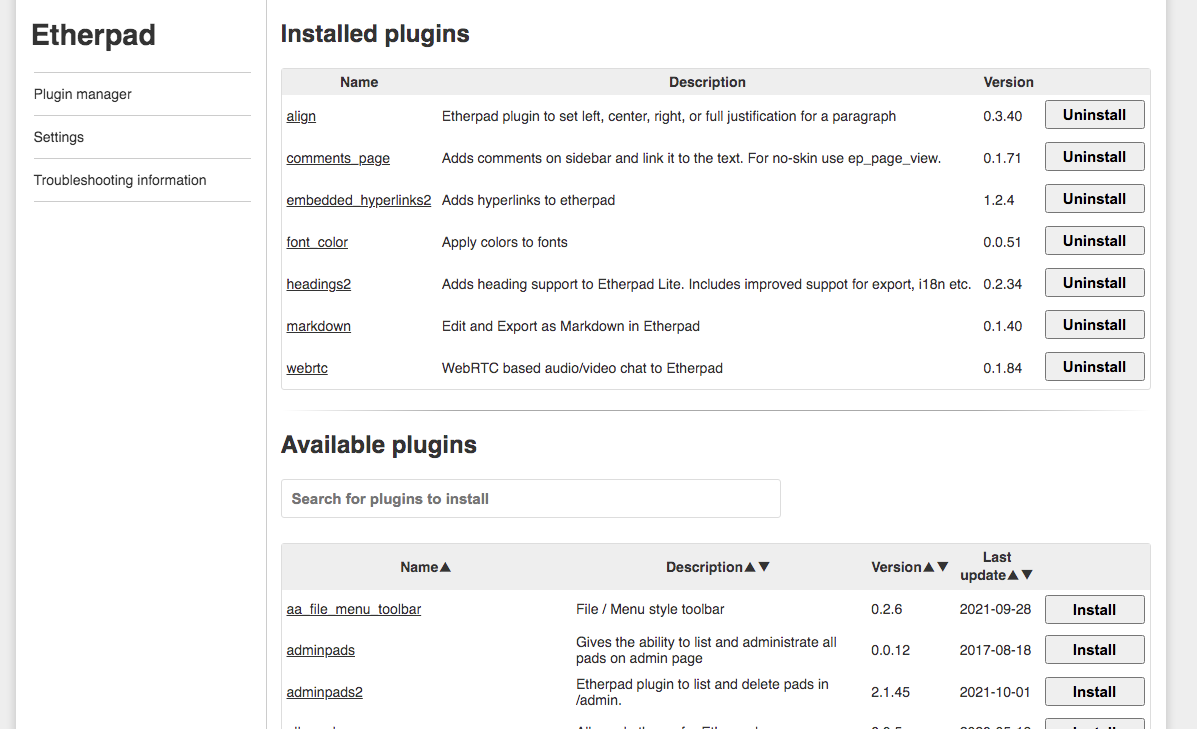The height and width of the screenshot is (729, 1197).
Task: Open aa_file_menu_toolbar plugin link
Action: (x=353, y=609)
